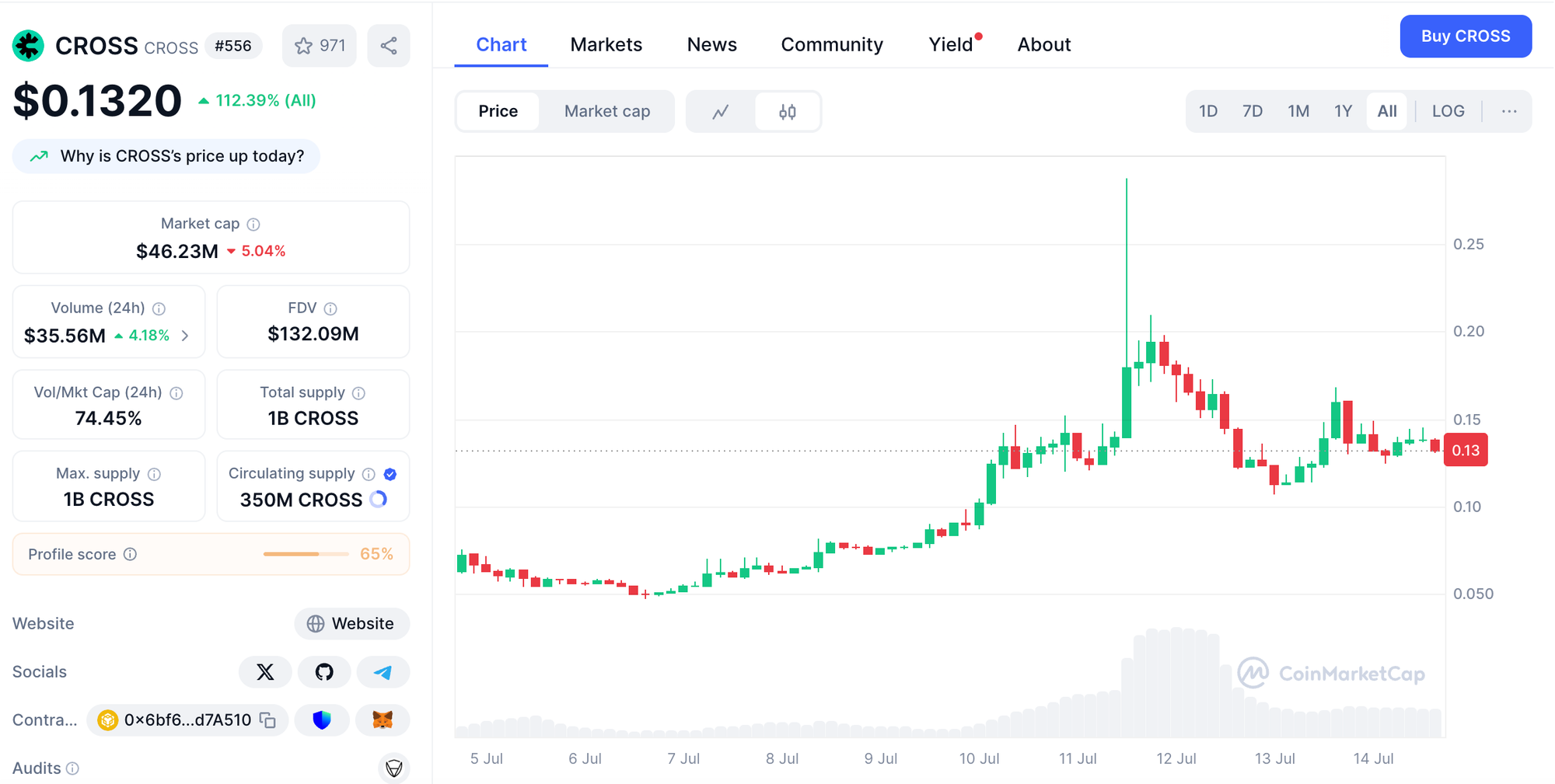
Task: Open the audit shield badge icon
Action: pos(394,768)
